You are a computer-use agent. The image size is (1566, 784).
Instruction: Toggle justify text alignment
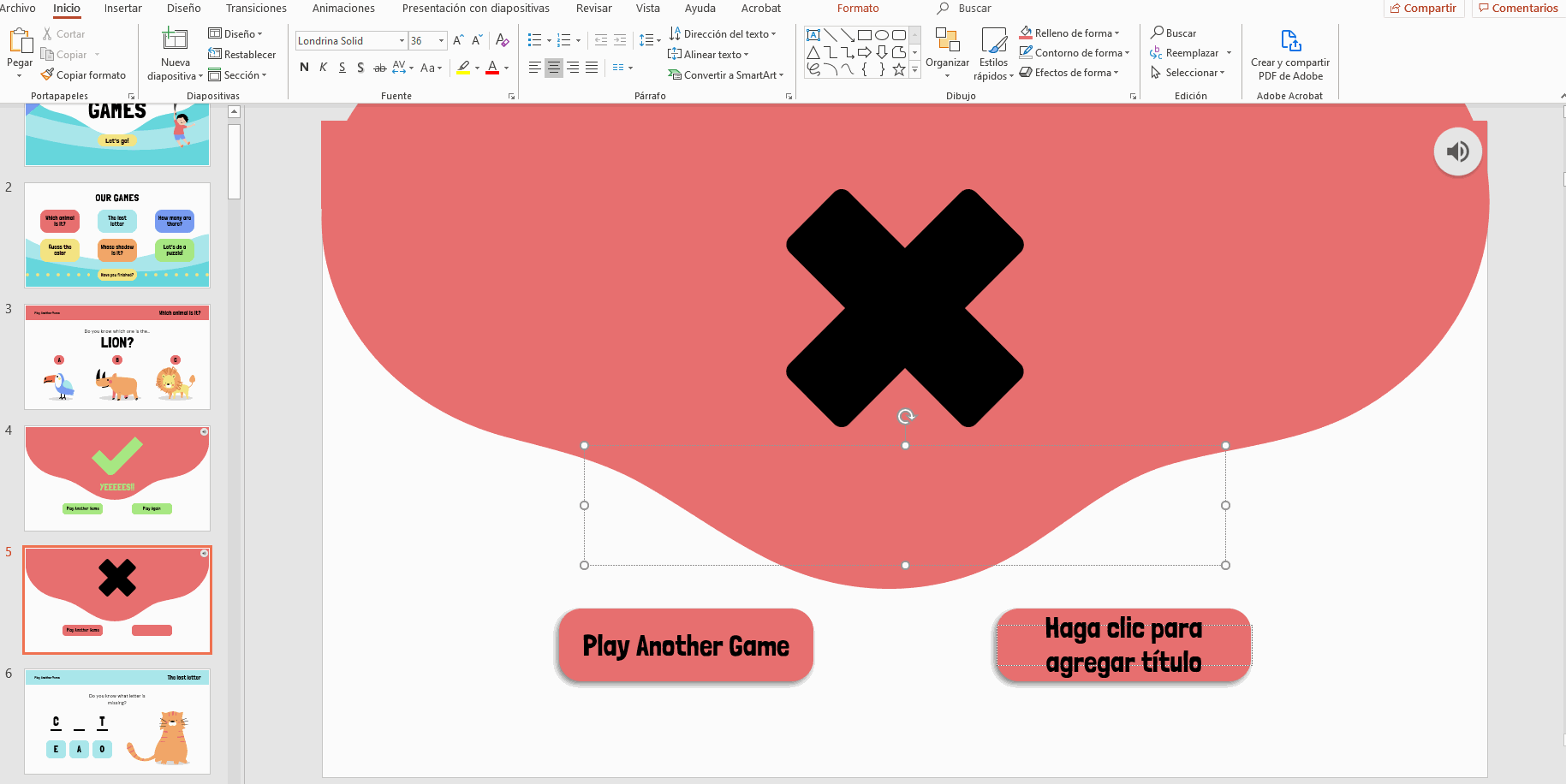(592, 68)
